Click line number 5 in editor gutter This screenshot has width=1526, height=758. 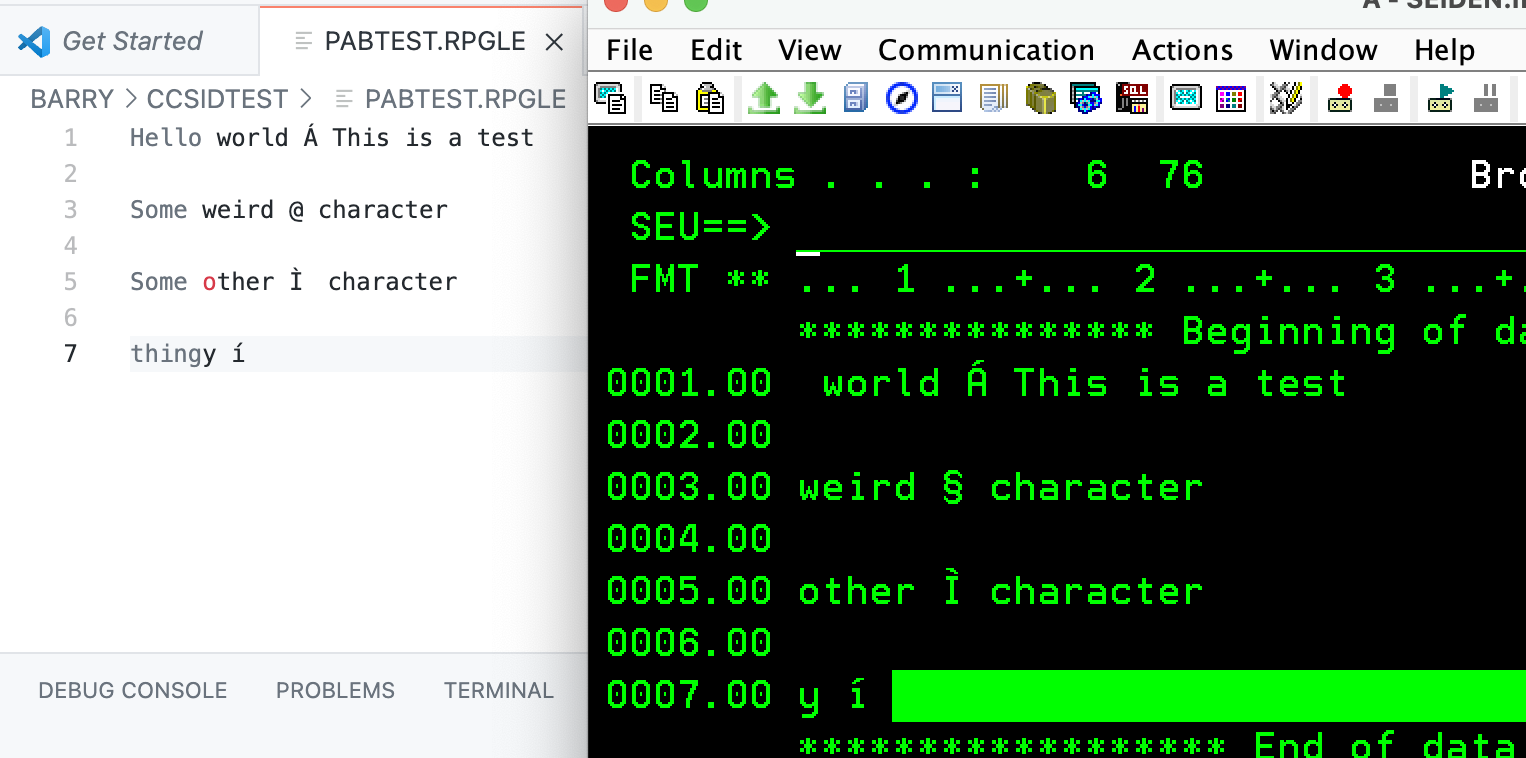(70, 282)
